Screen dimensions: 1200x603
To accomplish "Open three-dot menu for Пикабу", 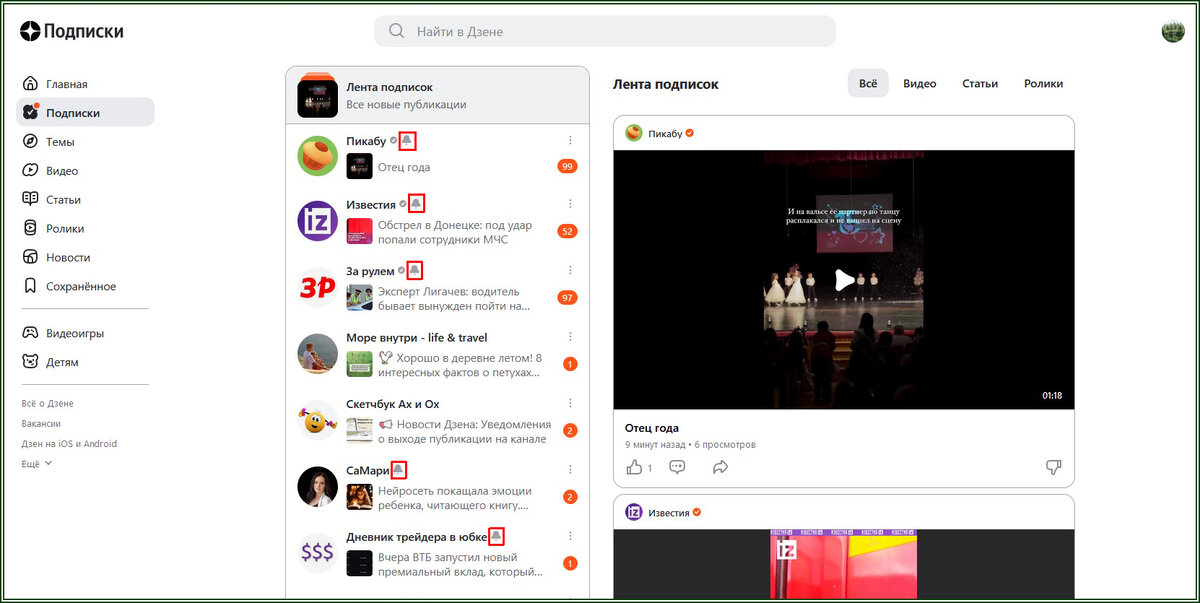I will click(570, 141).
